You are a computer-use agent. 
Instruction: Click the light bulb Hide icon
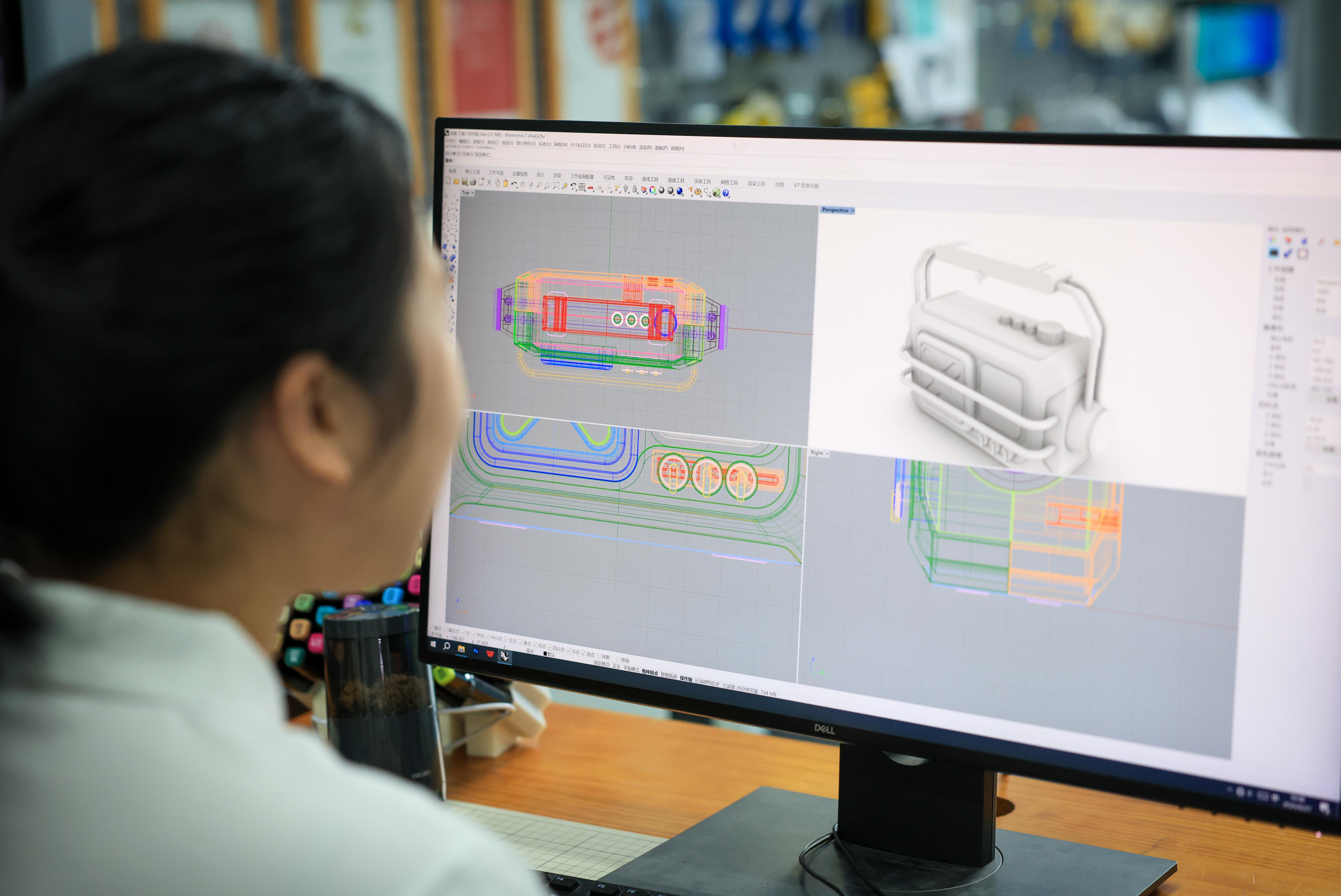tap(626, 188)
